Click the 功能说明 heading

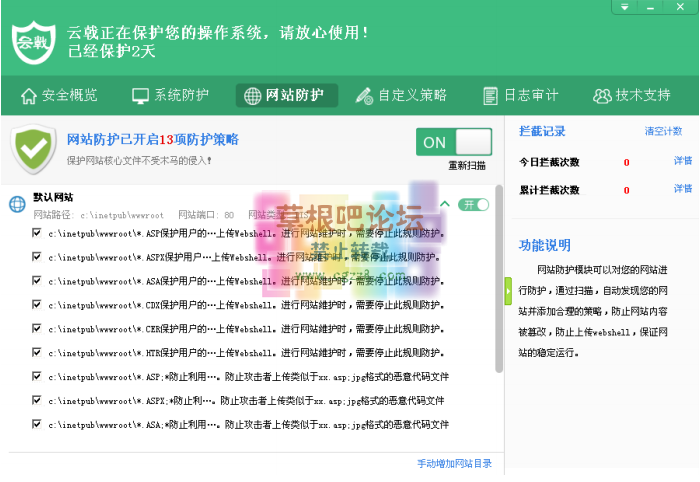click(x=545, y=245)
